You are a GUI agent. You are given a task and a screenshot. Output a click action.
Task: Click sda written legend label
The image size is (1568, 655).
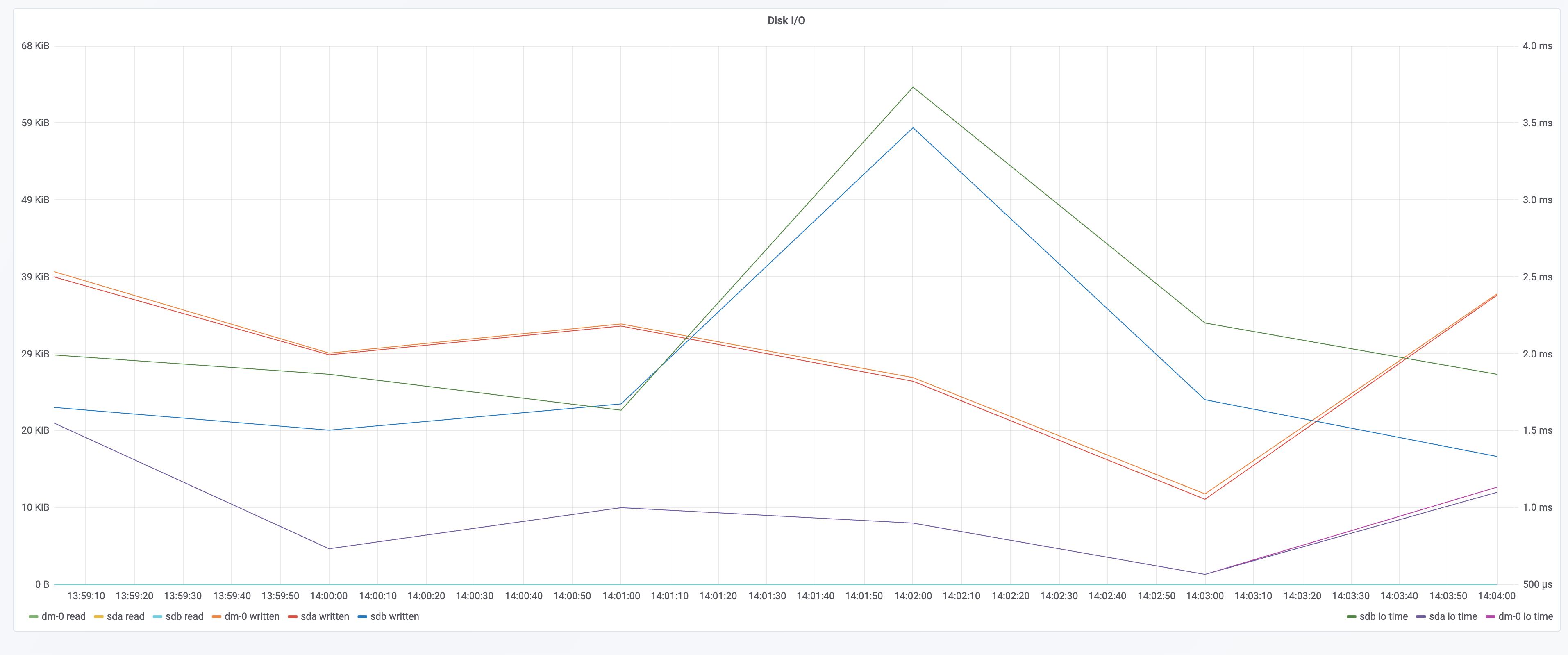[x=325, y=616]
